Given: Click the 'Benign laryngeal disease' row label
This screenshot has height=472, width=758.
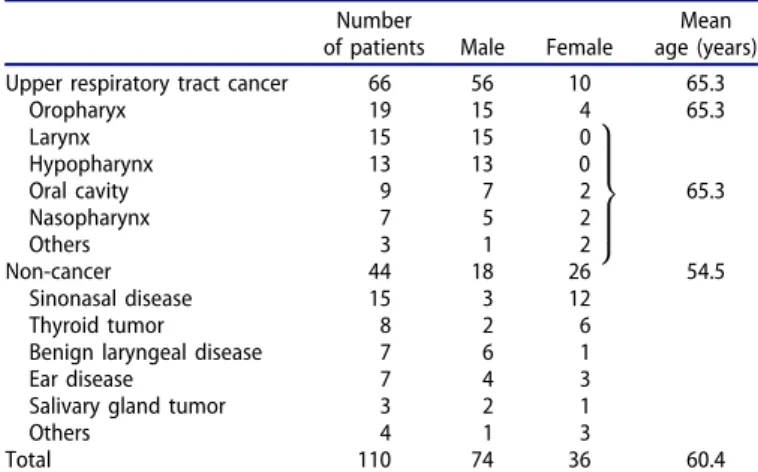Looking at the screenshot, I should (146, 353).
